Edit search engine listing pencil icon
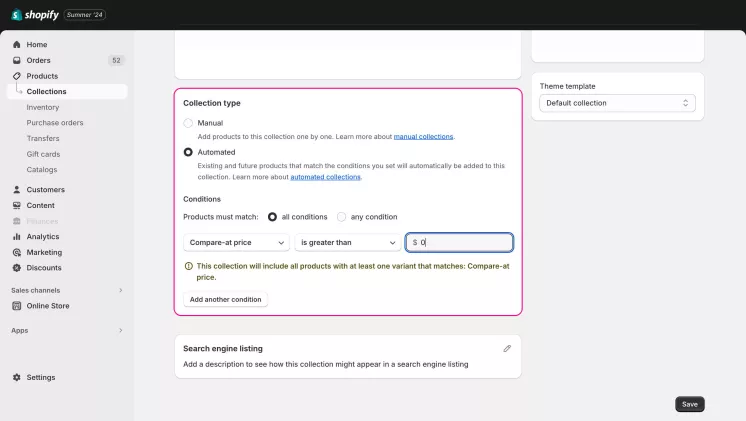The width and height of the screenshot is (746, 421). pyautogui.click(x=507, y=348)
